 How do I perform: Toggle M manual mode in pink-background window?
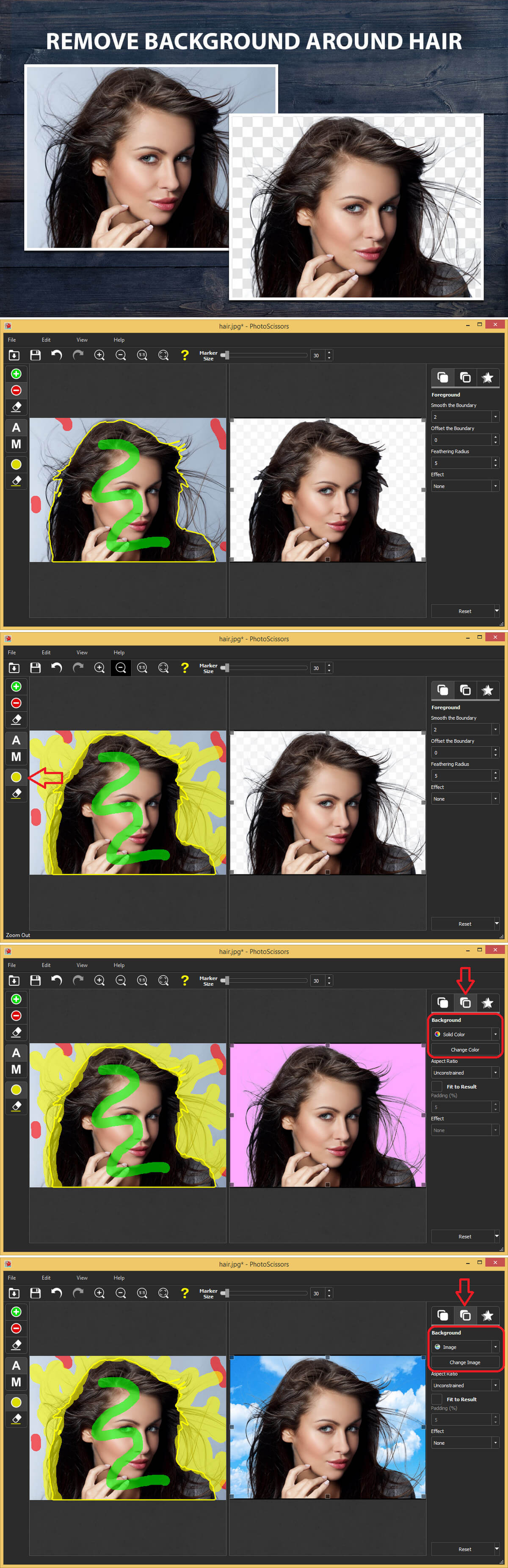tap(17, 1070)
